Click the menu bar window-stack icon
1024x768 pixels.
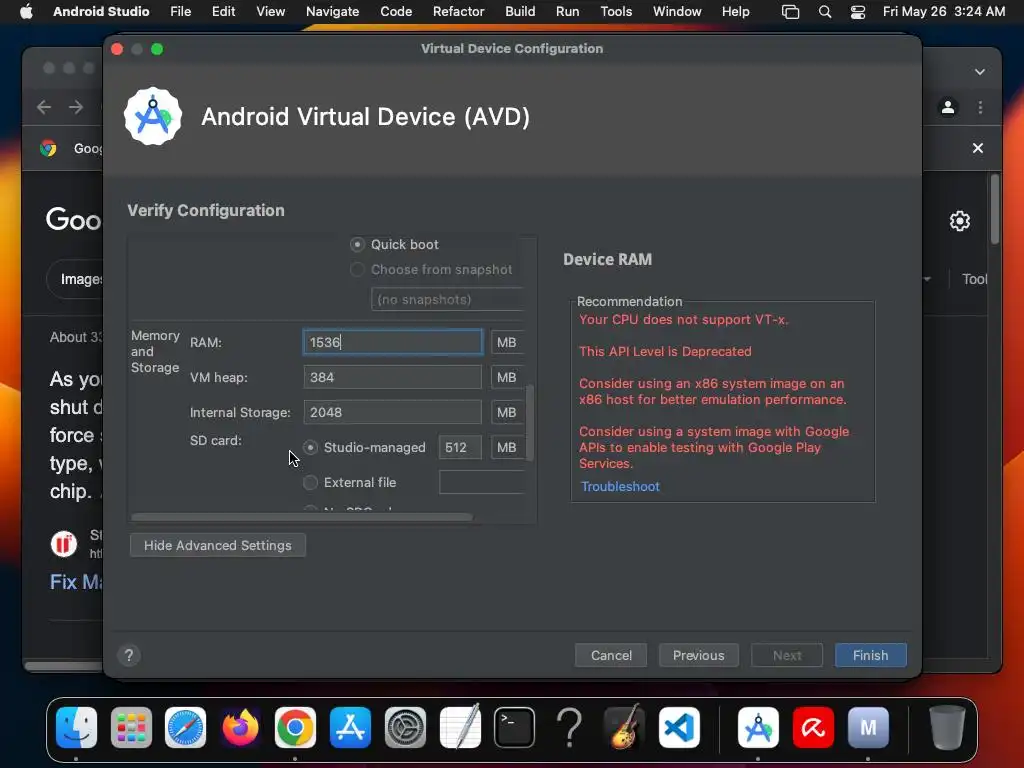(x=790, y=12)
